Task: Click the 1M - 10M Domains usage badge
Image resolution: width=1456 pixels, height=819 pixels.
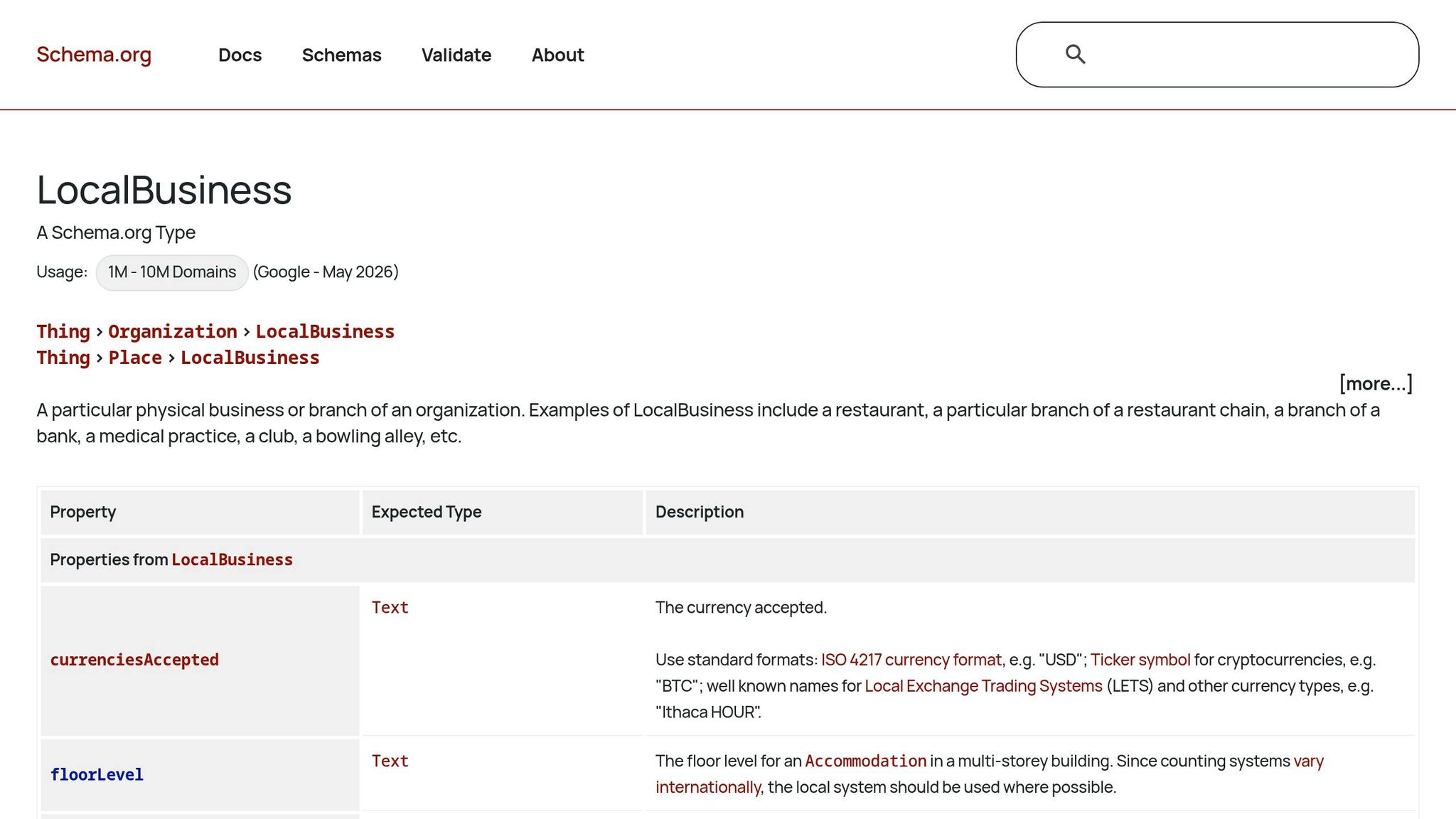Action: [172, 272]
